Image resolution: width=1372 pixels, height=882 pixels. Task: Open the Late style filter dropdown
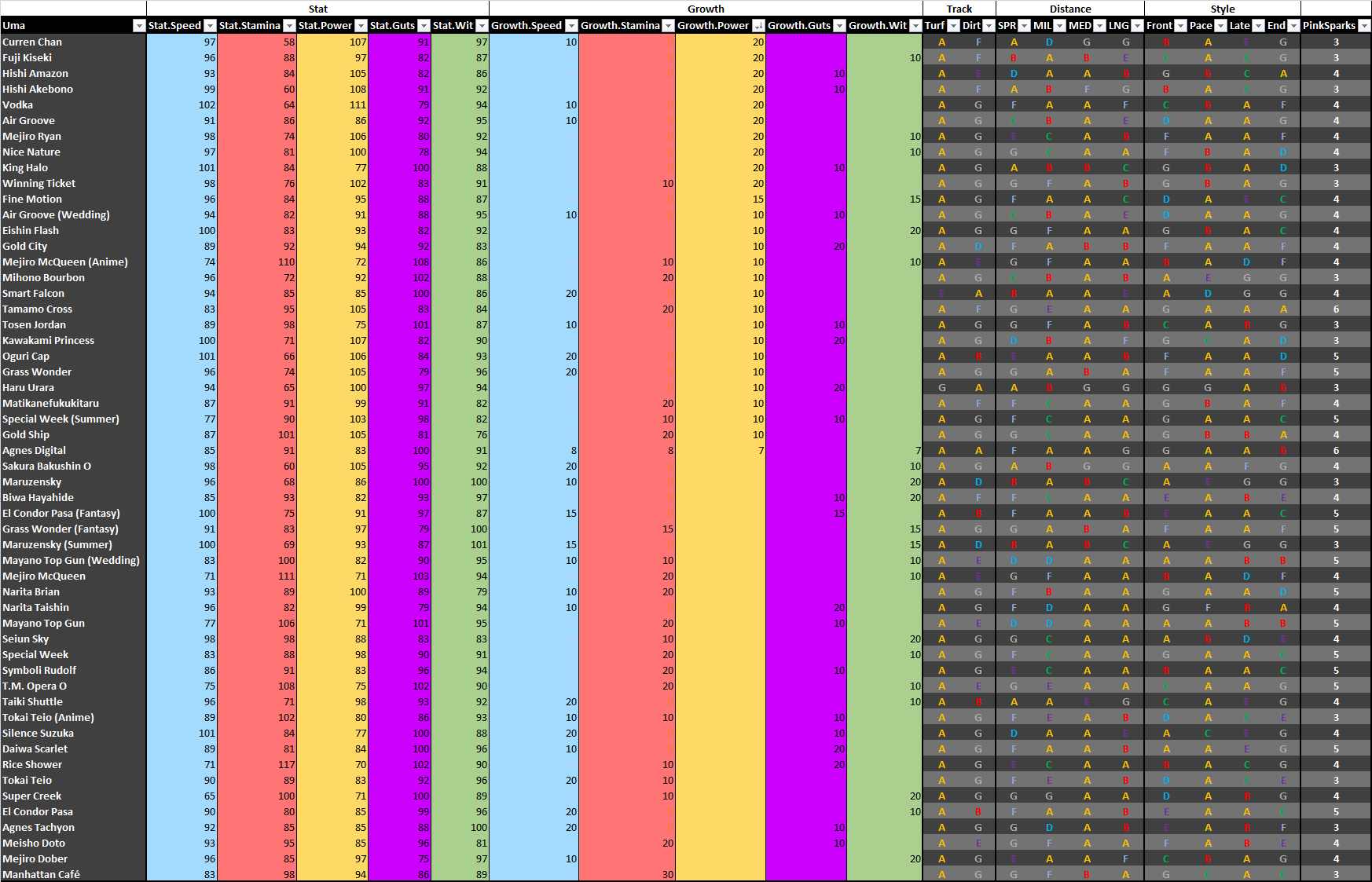(x=1258, y=26)
